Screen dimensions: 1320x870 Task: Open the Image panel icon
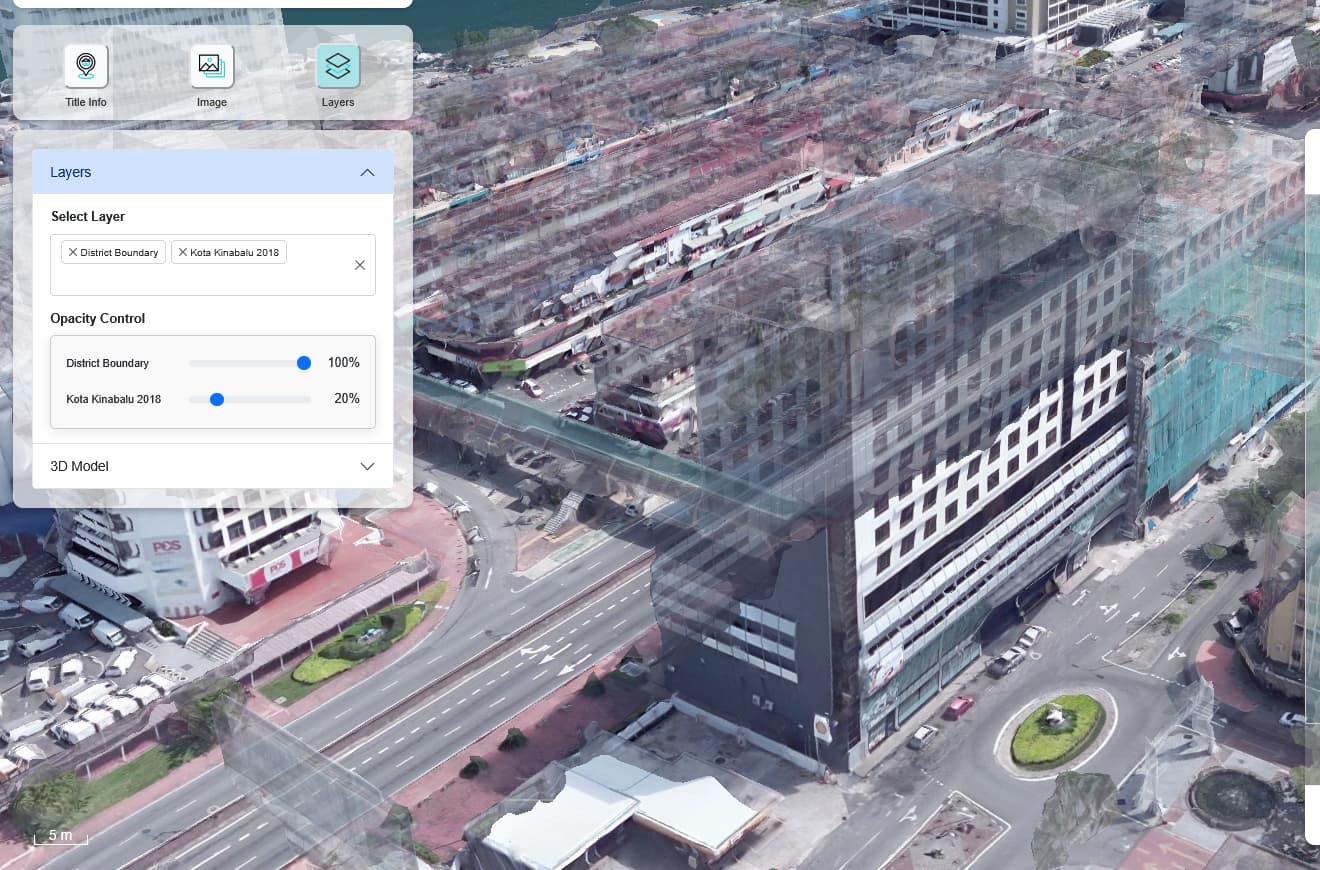coord(212,66)
